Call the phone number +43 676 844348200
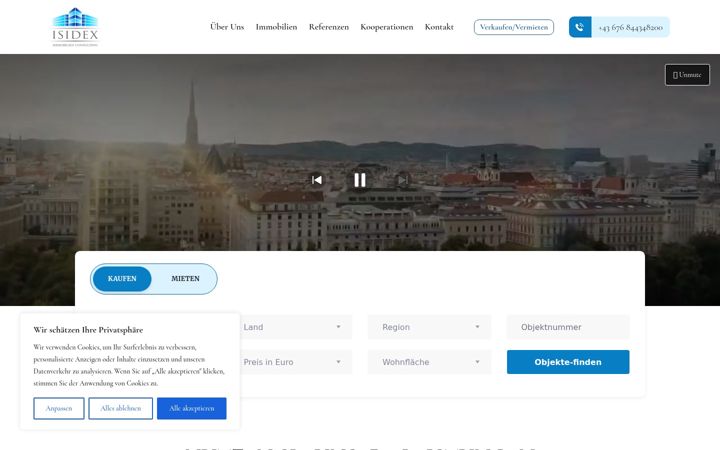This screenshot has height=450, width=720. [x=630, y=27]
